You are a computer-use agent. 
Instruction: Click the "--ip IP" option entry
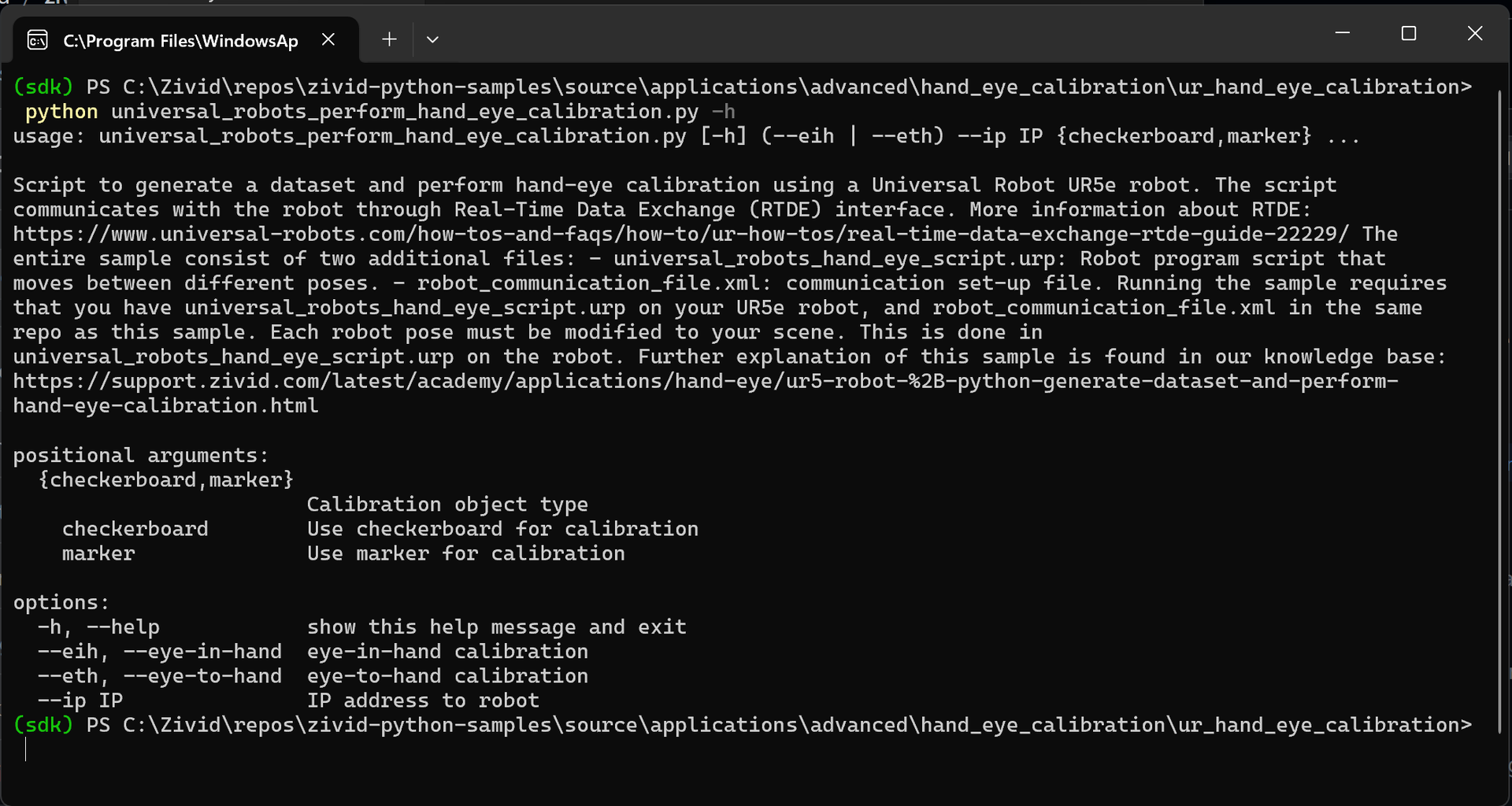coord(80,701)
